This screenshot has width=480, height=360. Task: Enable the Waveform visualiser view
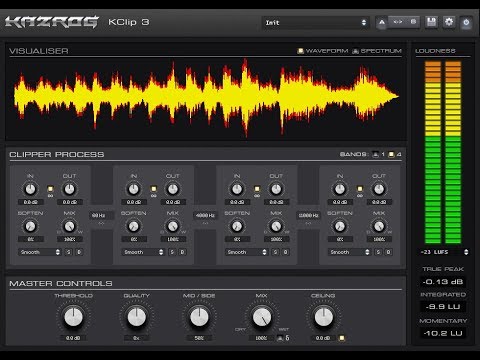300,51
